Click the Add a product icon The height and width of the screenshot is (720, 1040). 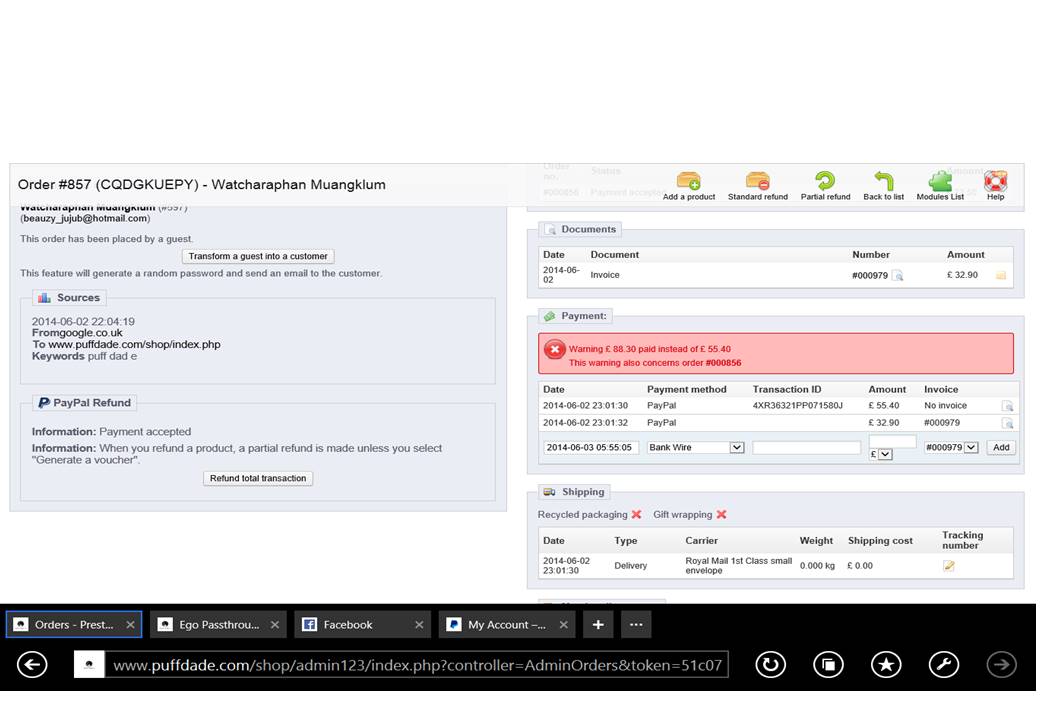[x=688, y=180]
